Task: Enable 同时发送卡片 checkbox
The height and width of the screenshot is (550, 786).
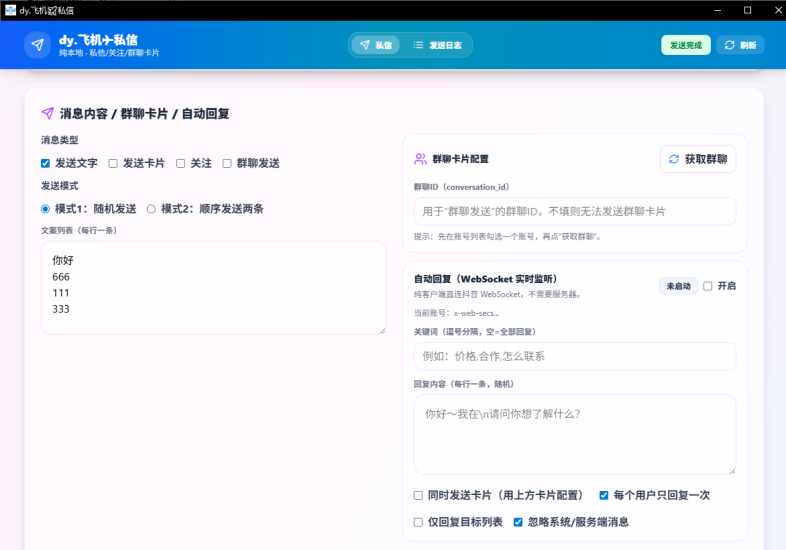Action: point(418,495)
